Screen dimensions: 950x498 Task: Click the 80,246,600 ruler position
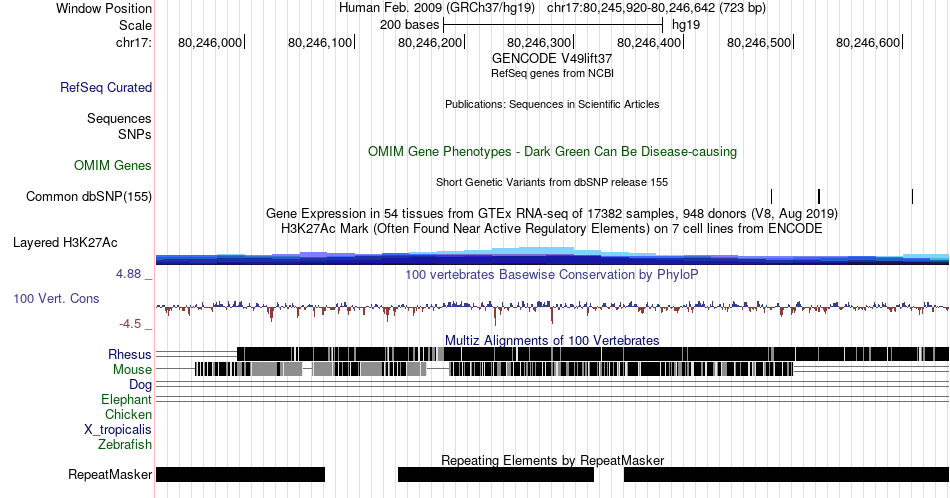pyautogui.click(x=869, y=42)
